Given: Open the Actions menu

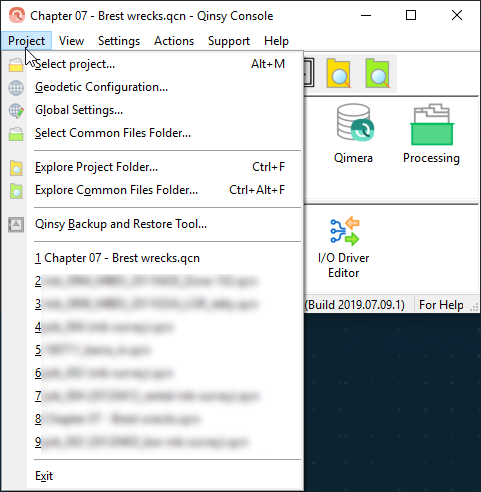Looking at the screenshot, I should pos(174,41).
